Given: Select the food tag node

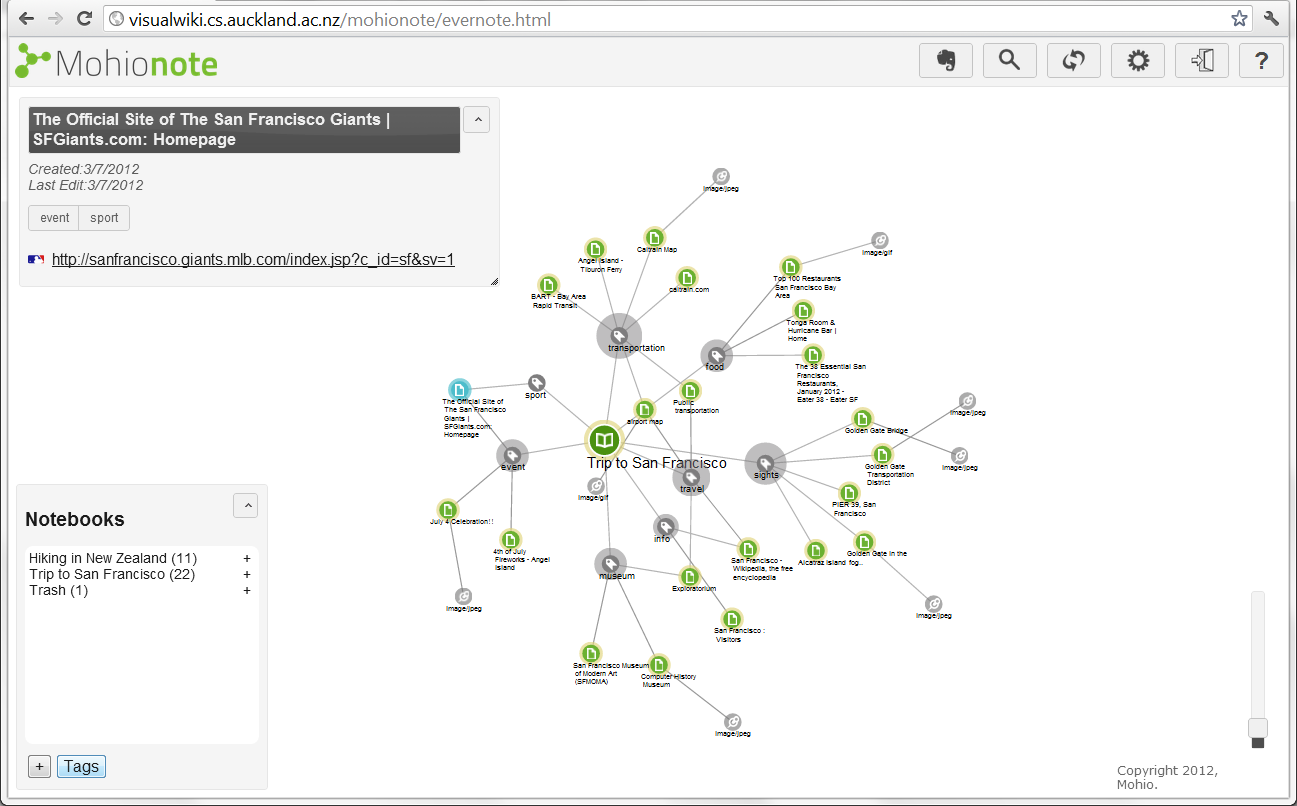Looking at the screenshot, I should tap(716, 355).
